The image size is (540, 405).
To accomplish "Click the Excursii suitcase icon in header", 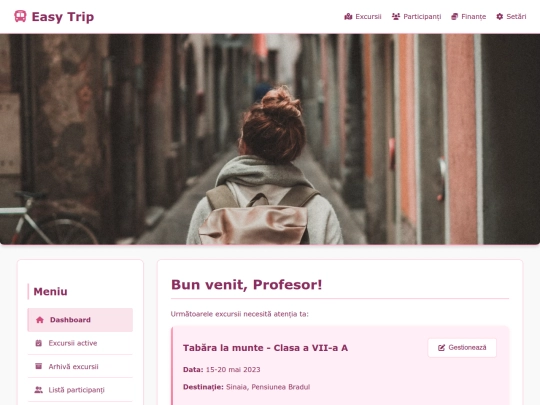I will (348, 17).
